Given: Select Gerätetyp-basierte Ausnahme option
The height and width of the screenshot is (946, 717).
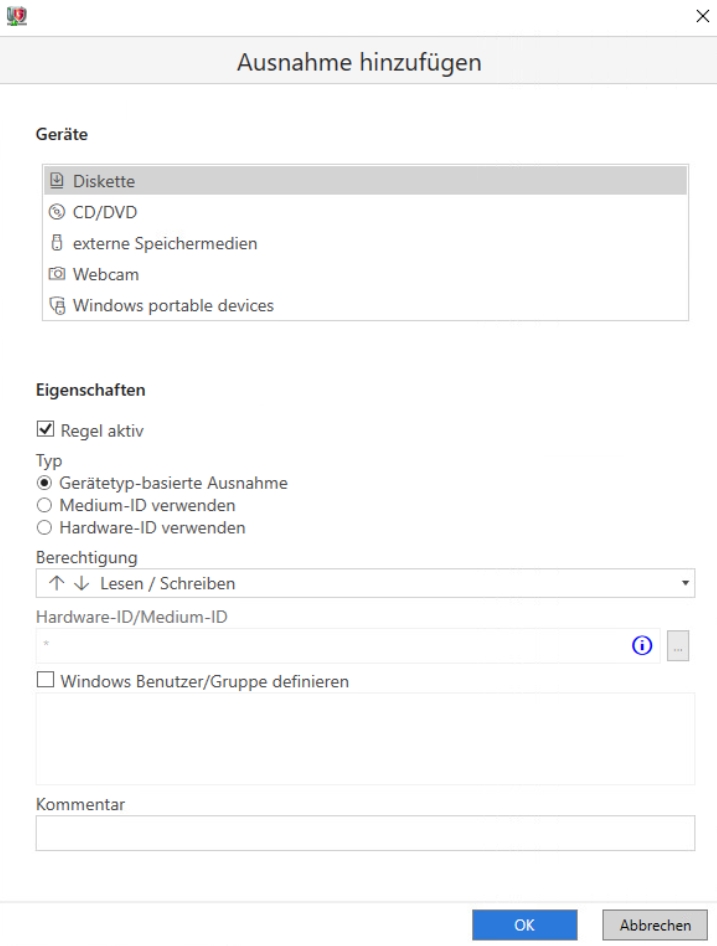Looking at the screenshot, I should (x=44, y=483).
